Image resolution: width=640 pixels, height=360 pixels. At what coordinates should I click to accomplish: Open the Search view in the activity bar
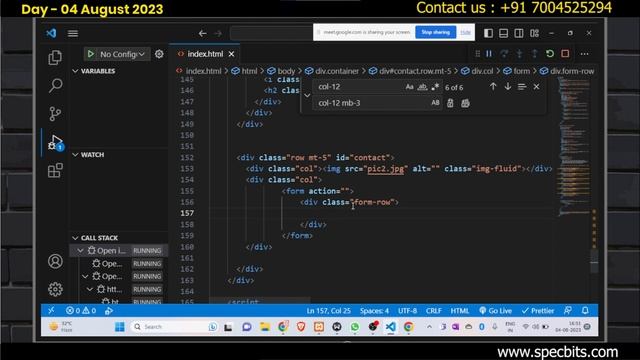(x=55, y=85)
